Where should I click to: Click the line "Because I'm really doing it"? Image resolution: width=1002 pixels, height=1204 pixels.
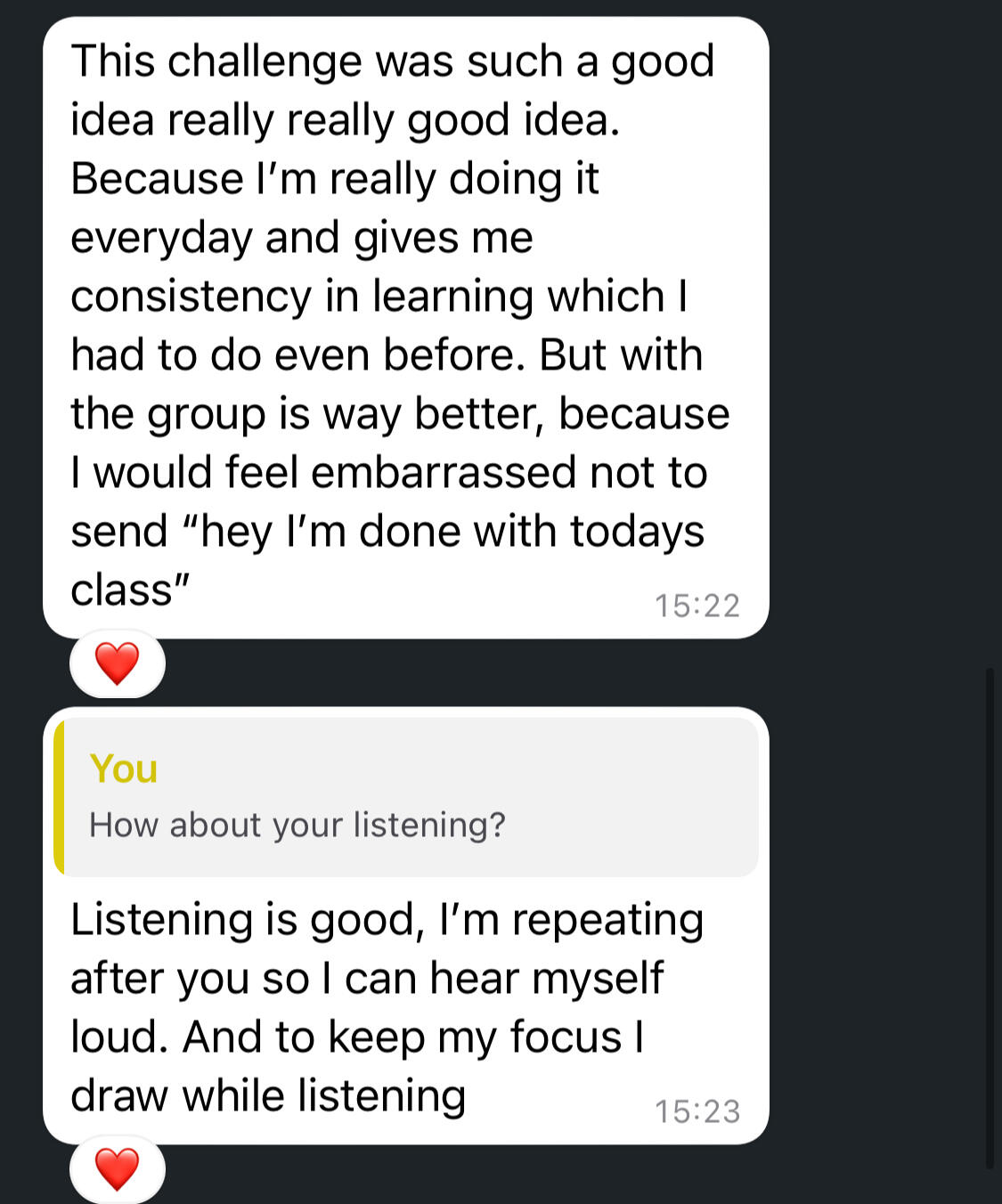pos(334,178)
